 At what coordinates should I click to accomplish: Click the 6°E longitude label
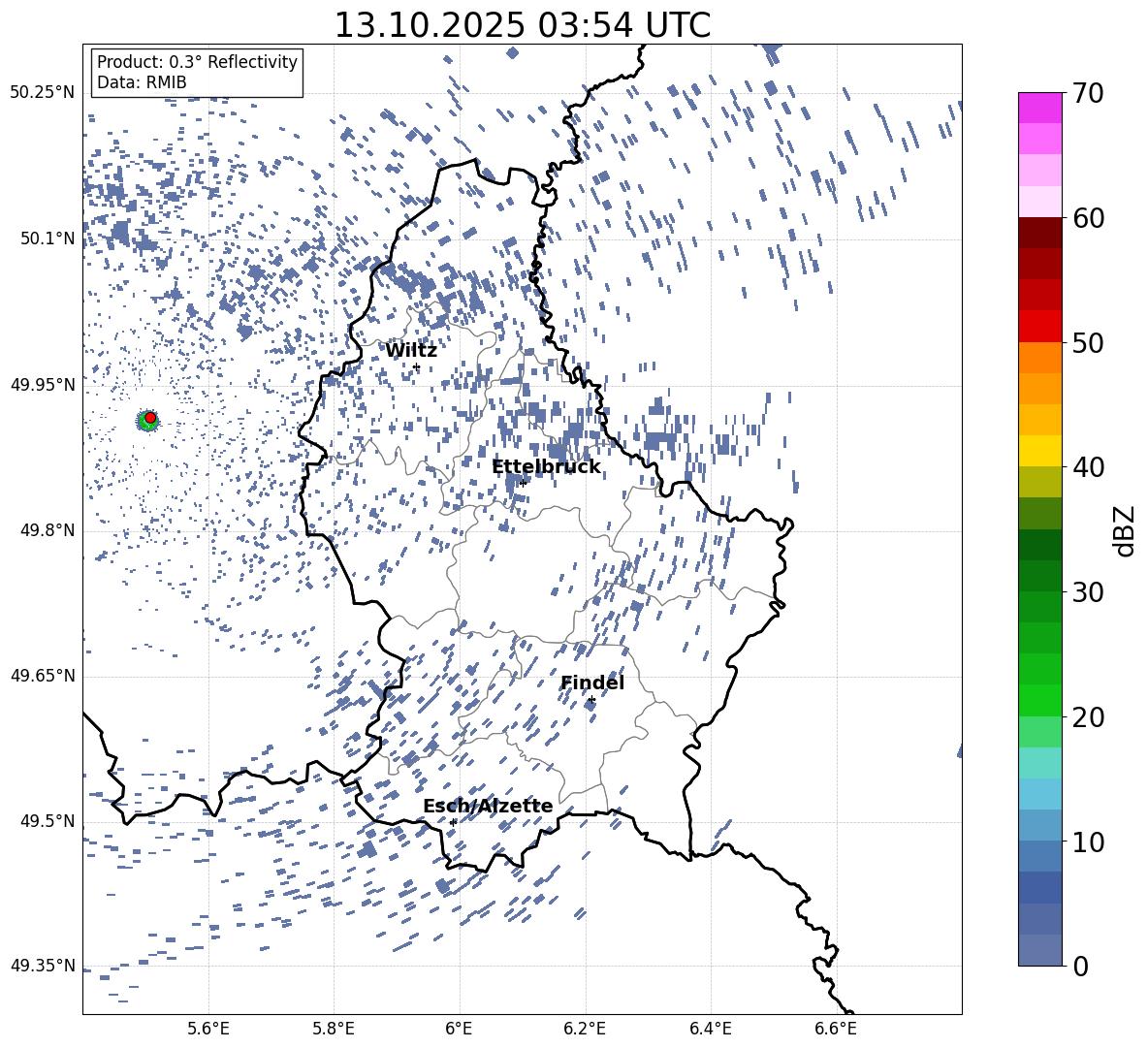click(x=459, y=1029)
